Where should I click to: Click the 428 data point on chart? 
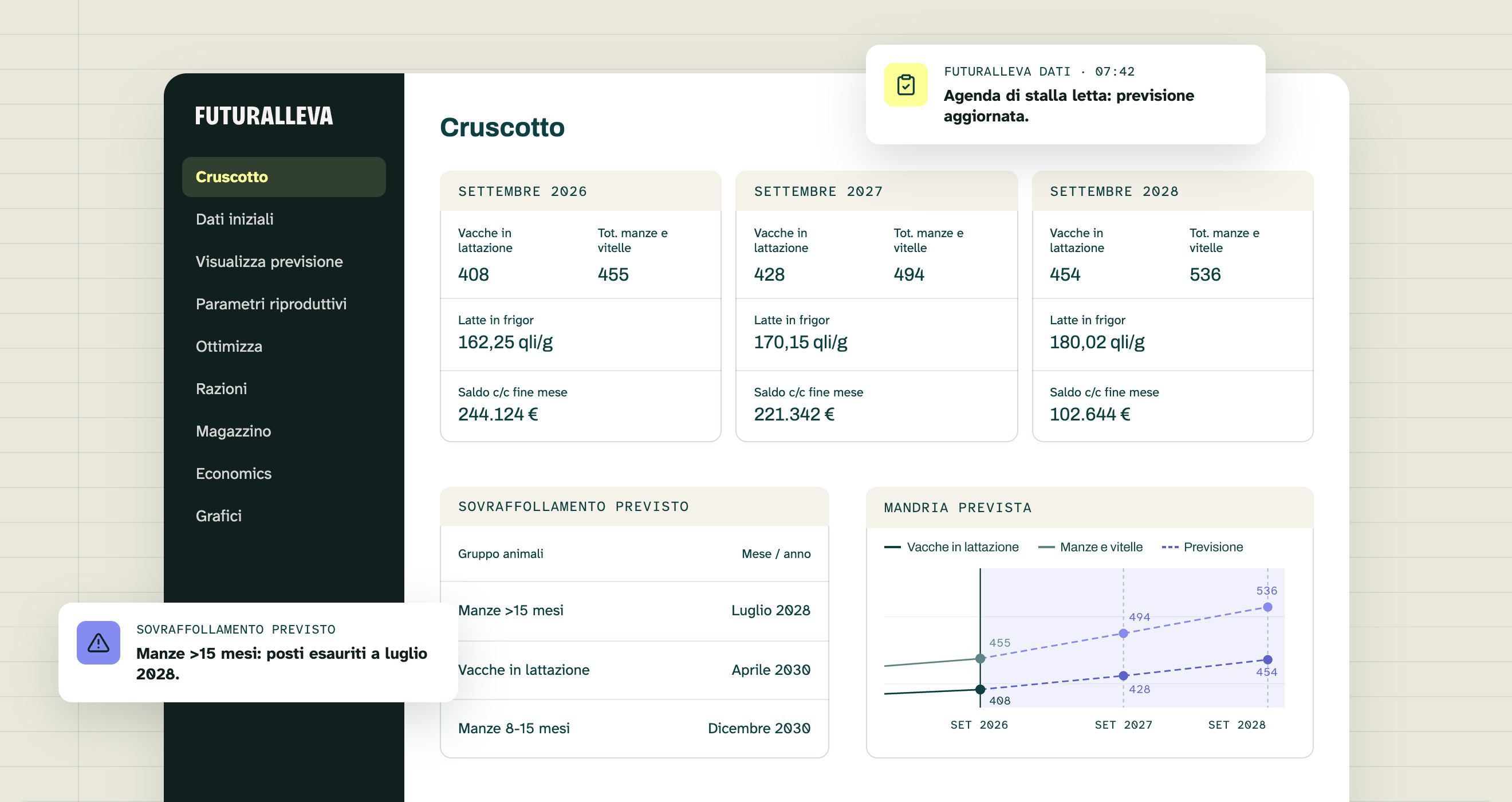click(1124, 676)
